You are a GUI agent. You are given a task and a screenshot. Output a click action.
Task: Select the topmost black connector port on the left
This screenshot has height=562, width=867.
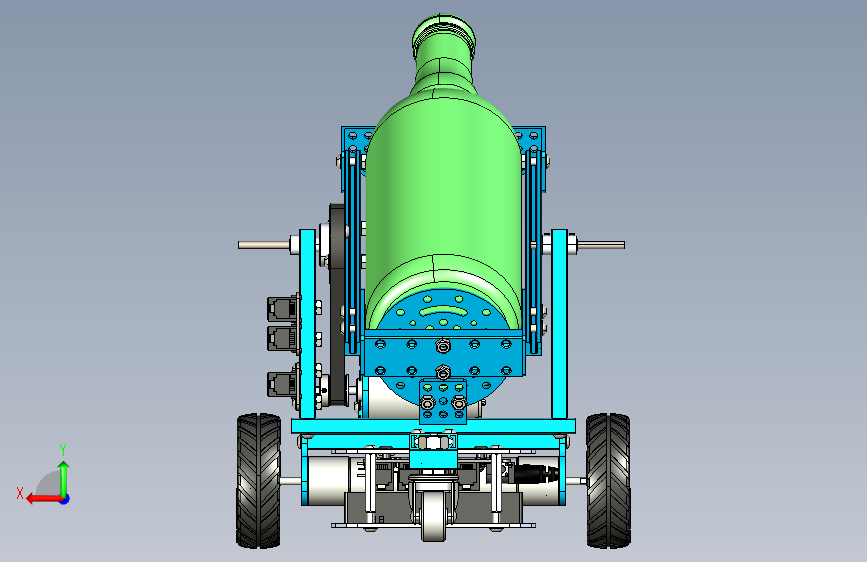[283, 309]
